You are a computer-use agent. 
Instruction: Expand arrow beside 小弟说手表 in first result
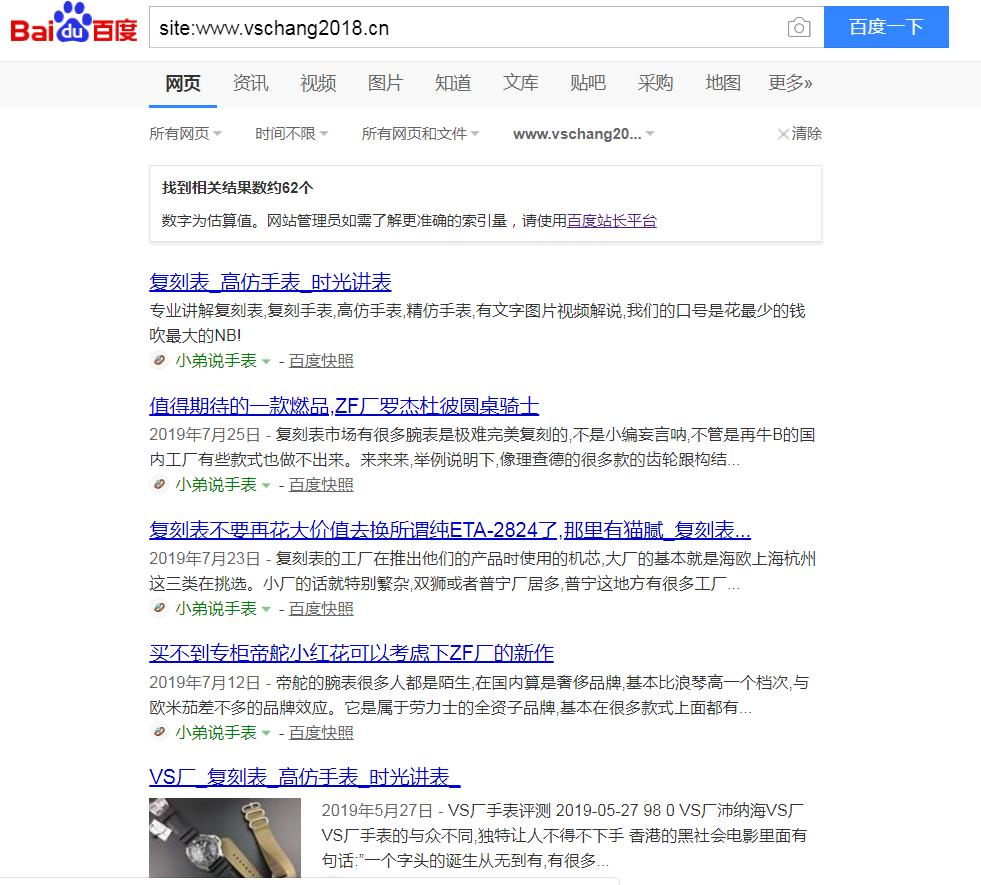(266, 362)
